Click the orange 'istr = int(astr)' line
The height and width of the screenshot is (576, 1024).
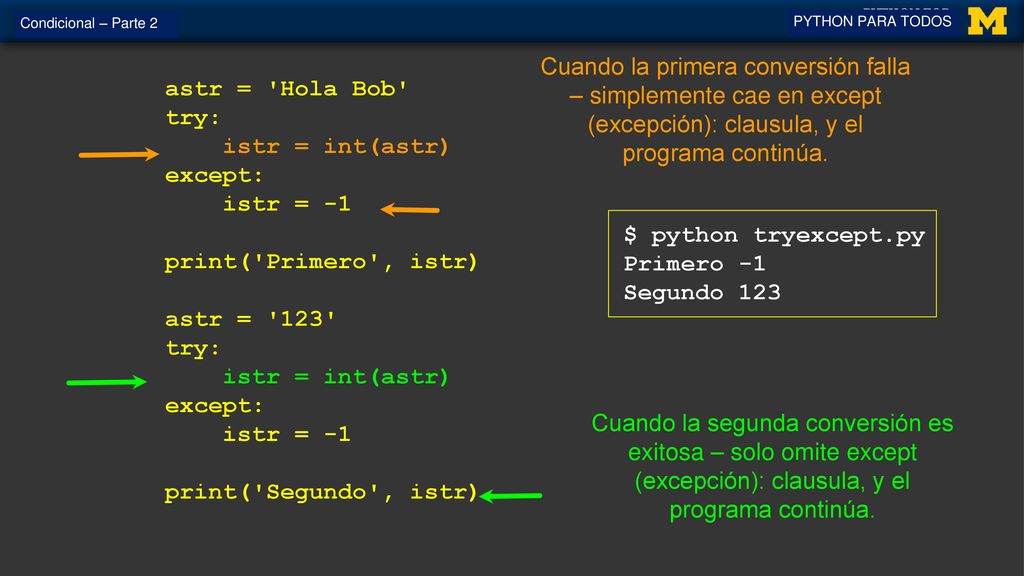[336, 146]
